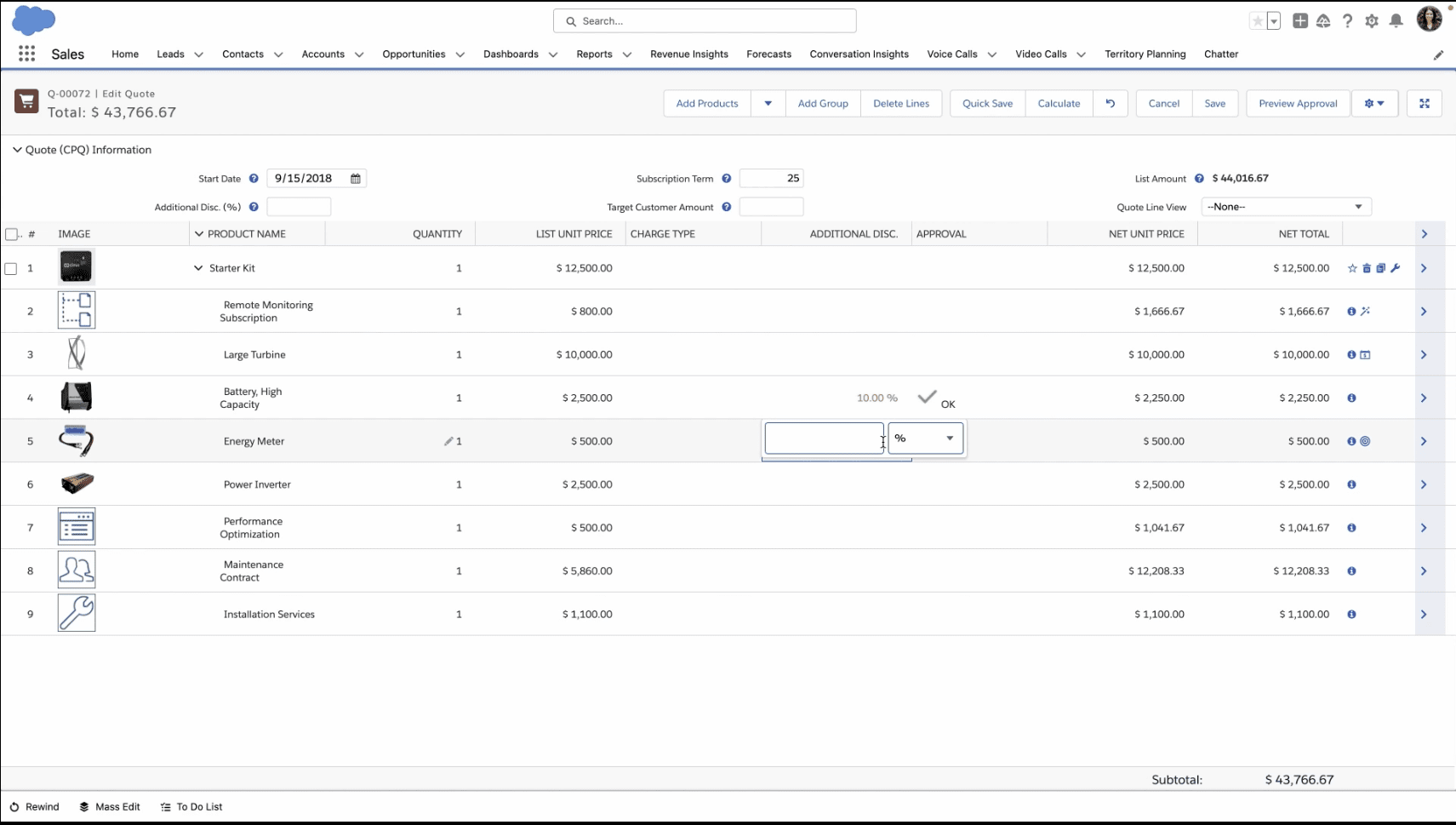Collapse the Starter Kit bundle row
The image size is (1456, 825).
198,268
